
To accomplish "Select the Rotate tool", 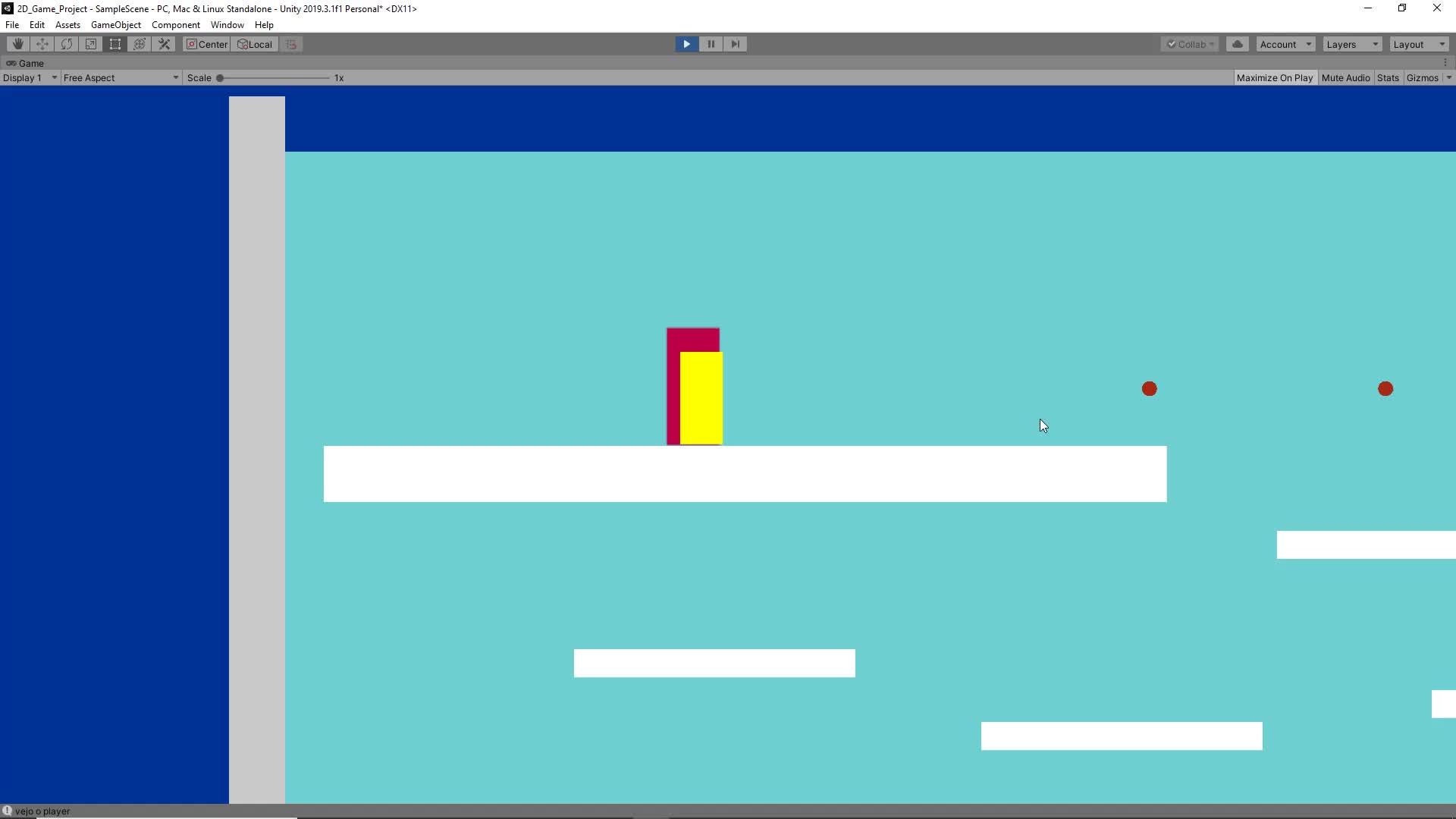I will pyautogui.click(x=67, y=44).
